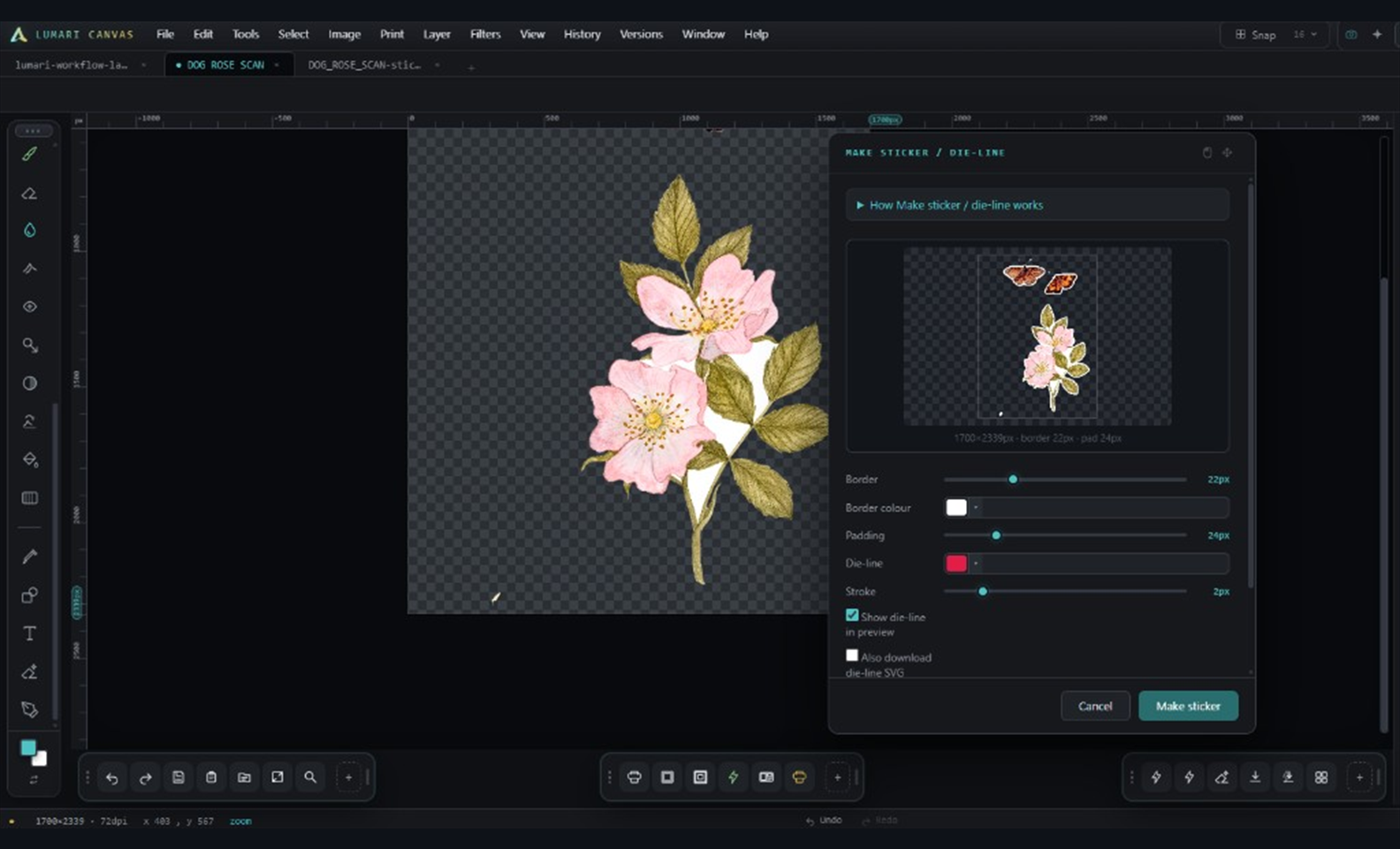This screenshot has width=1400, height=849.
Task: Click the open folder icon
Action: coord(244,777)
